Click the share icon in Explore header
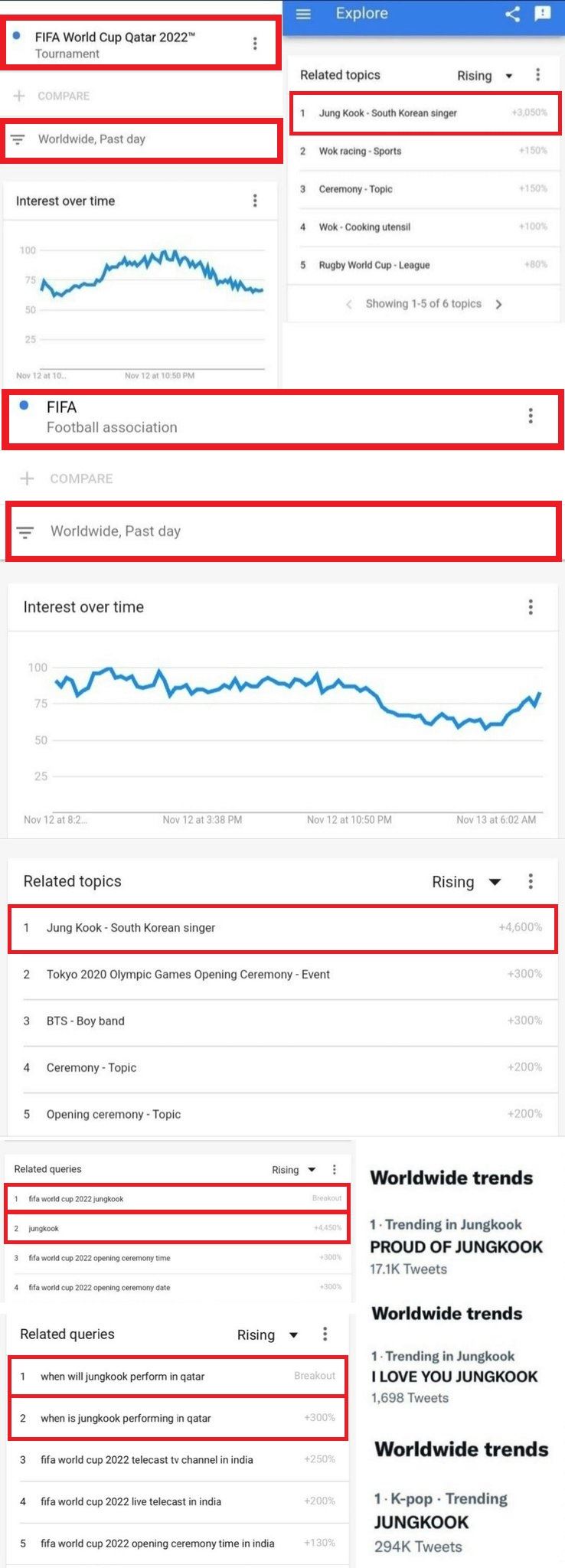The width and height of the screenshot is (565, 1568). point(512,14)
